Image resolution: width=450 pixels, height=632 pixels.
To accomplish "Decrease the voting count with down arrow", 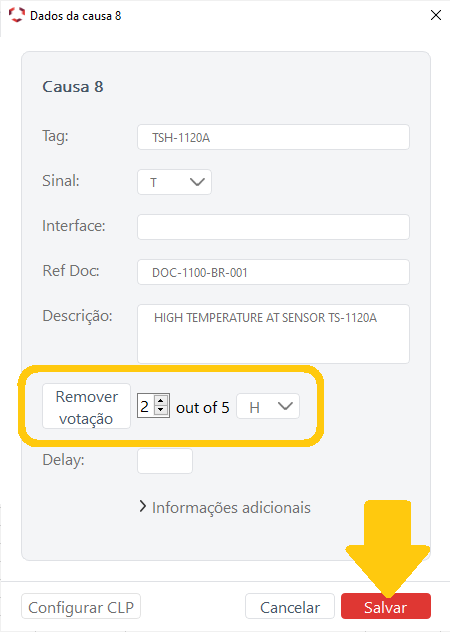I will (x=161, y=410).
